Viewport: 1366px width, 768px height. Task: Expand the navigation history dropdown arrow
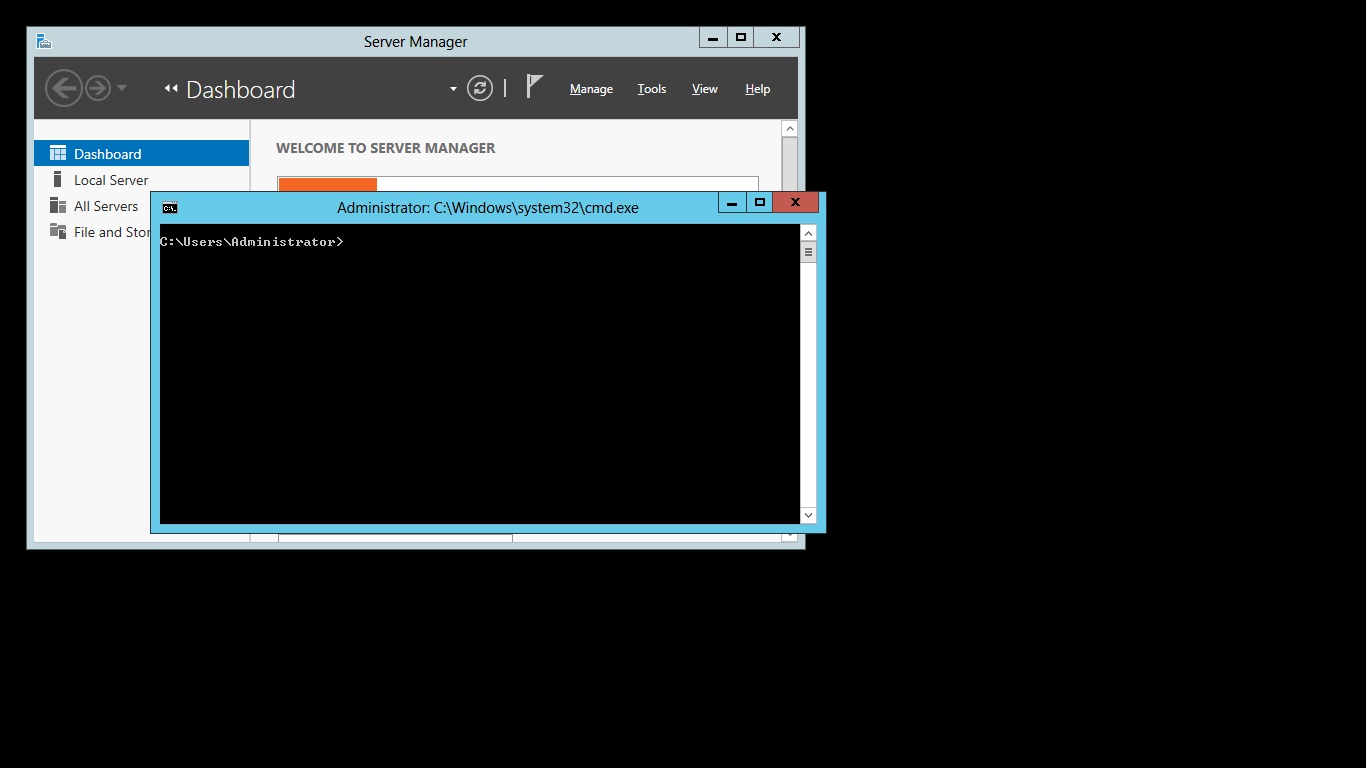[122, 89]
